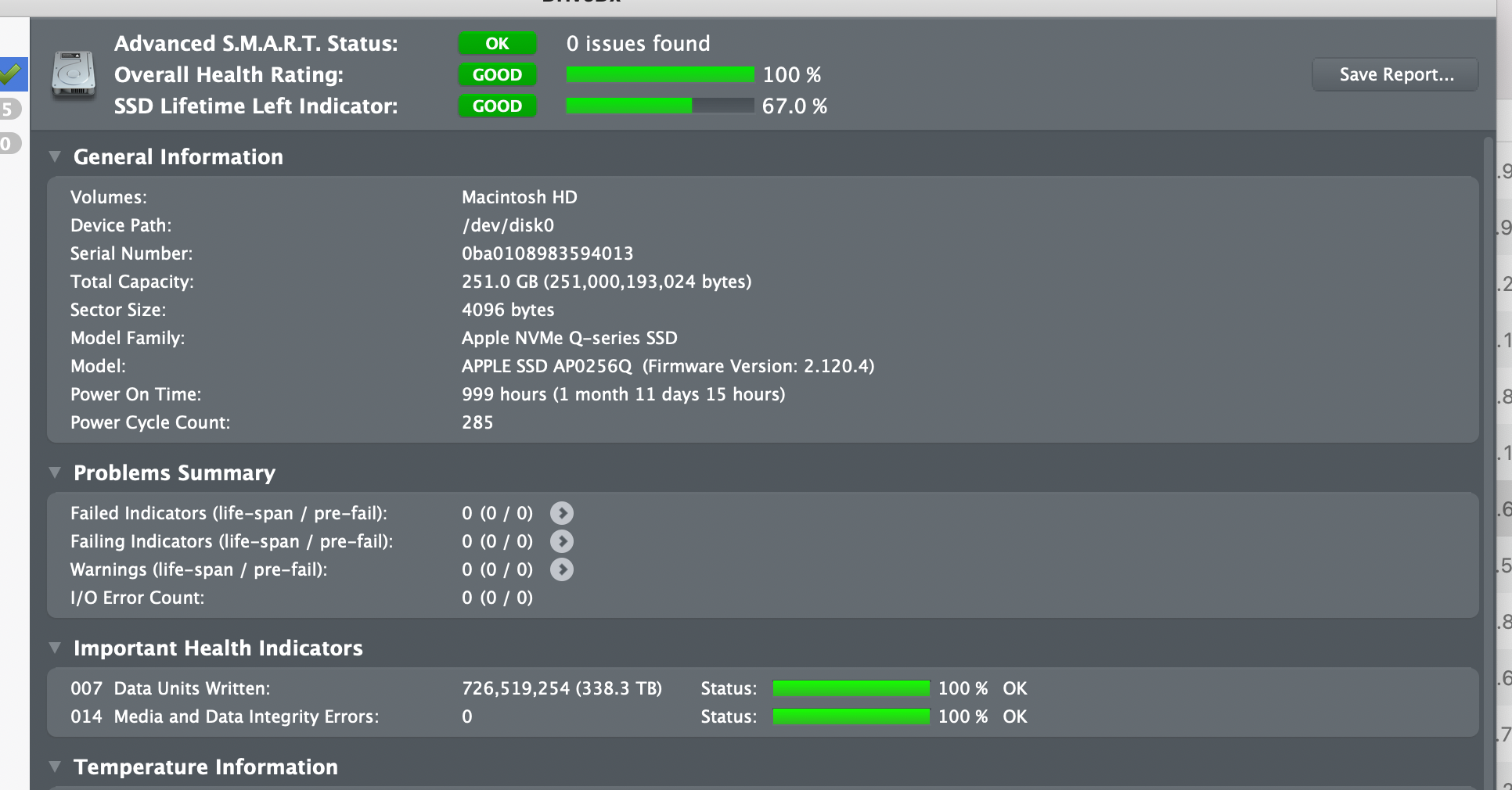
Task: Click the GOOD badge for Overall Health Rating
Action: [x=497, y=75]
